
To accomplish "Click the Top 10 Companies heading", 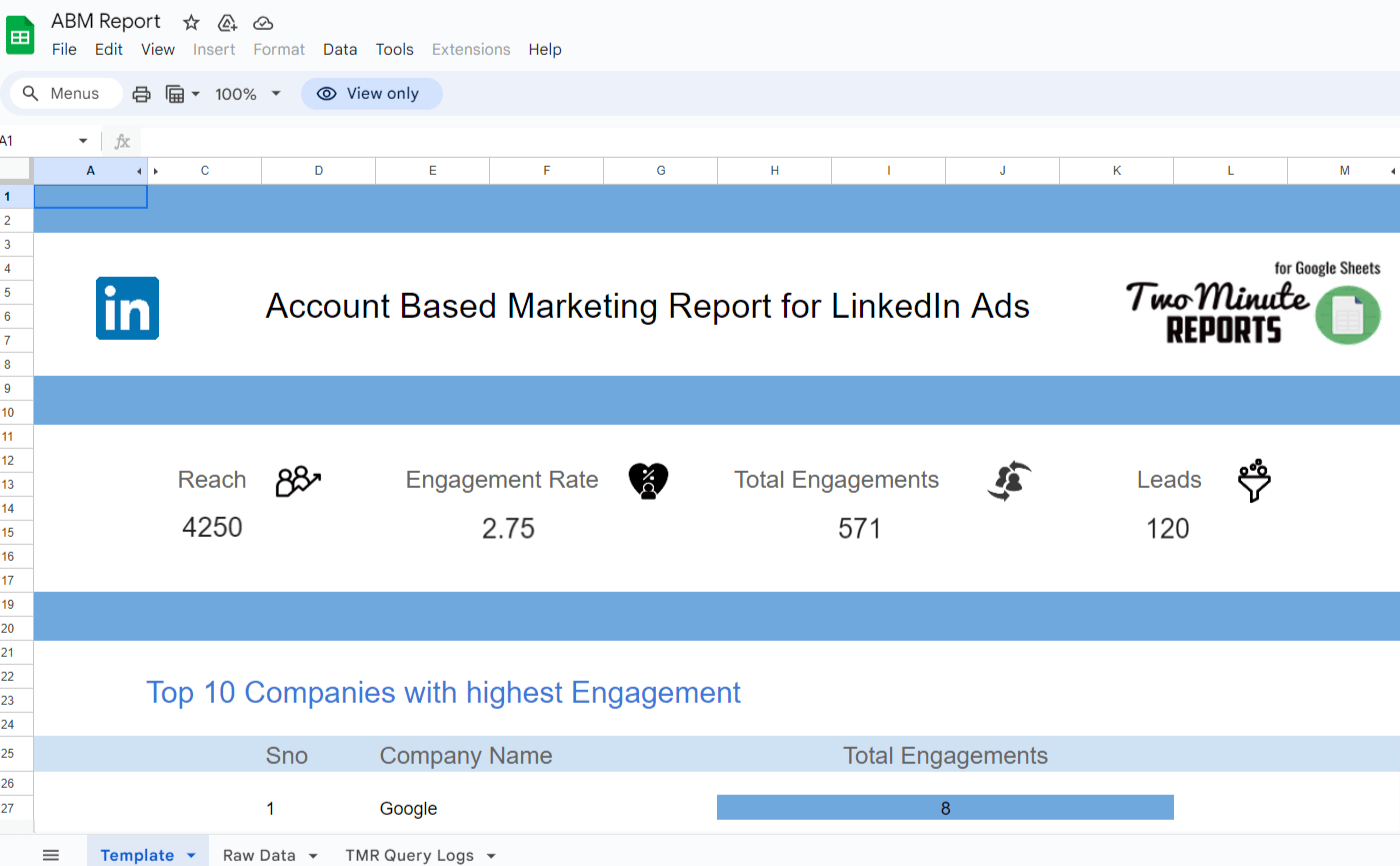I will pyautogui.click(x=444, y=692).
